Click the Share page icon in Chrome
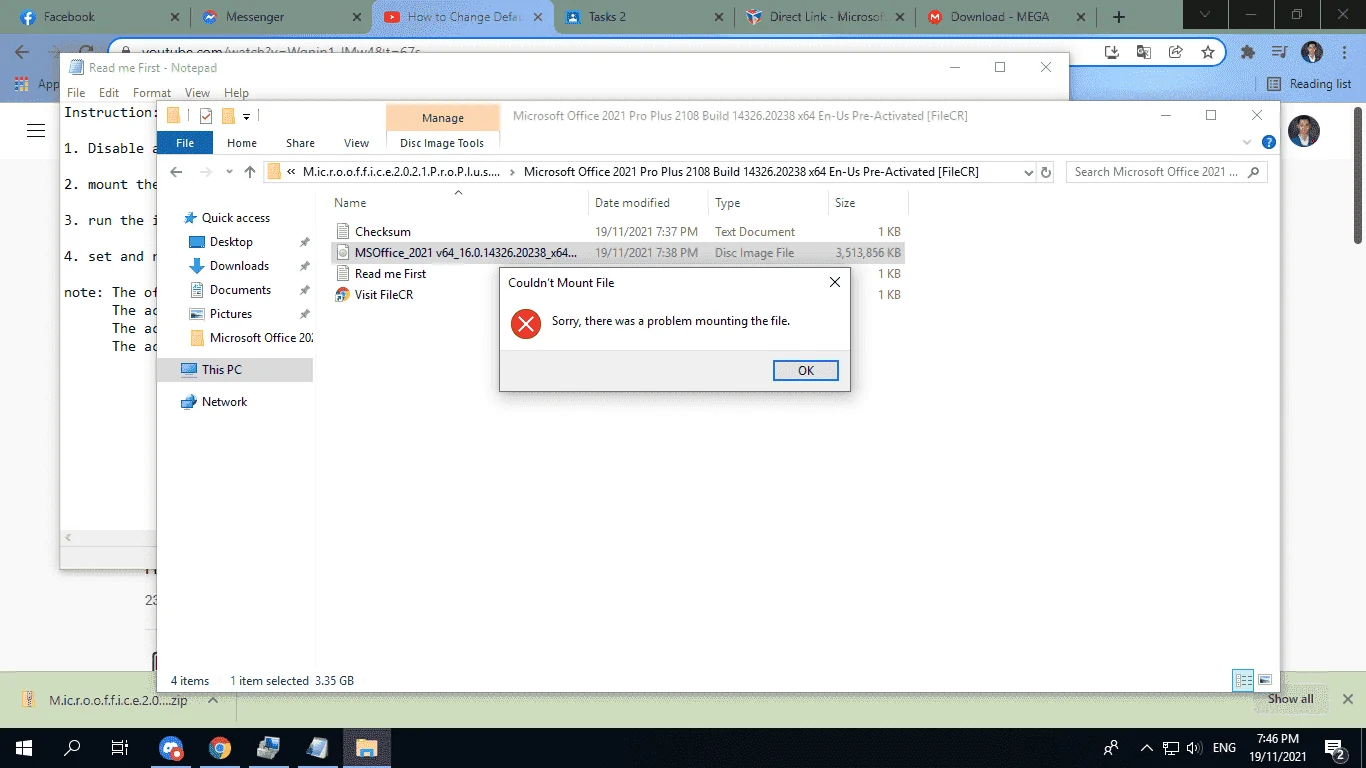This screenshot has width=1366, height=768. tap(1176, 52)
